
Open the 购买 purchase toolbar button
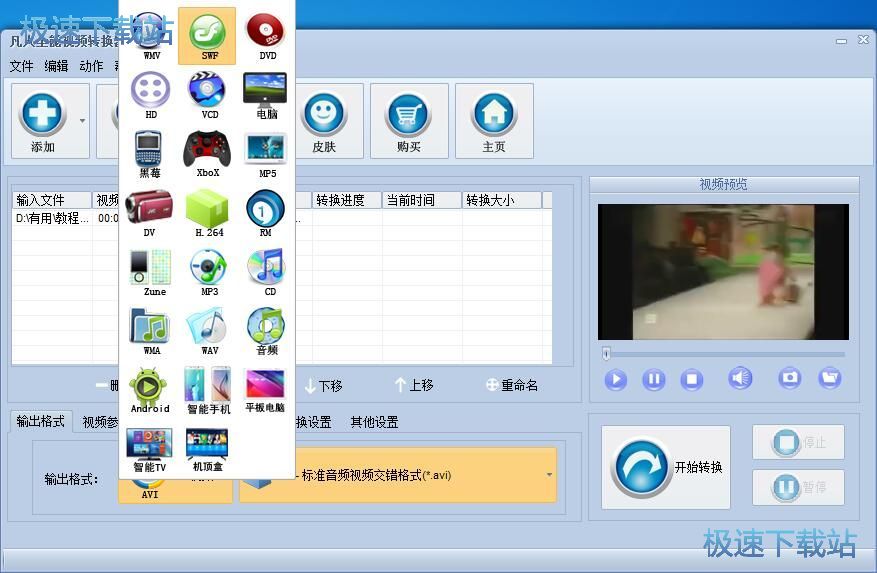(x=409, y=121)
